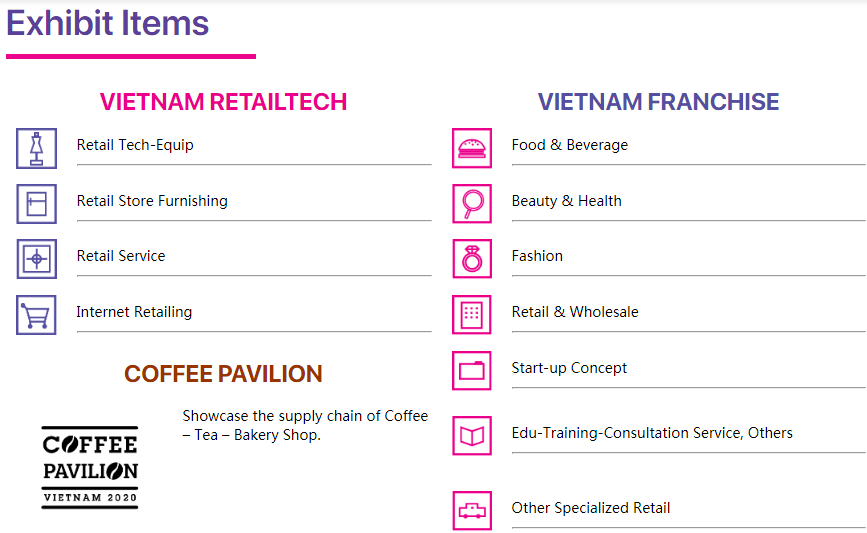The width and height of the screenshot is (867, 533).
Task: Click the Vietnam RetailTech section heading
Action: click(223, 102)
